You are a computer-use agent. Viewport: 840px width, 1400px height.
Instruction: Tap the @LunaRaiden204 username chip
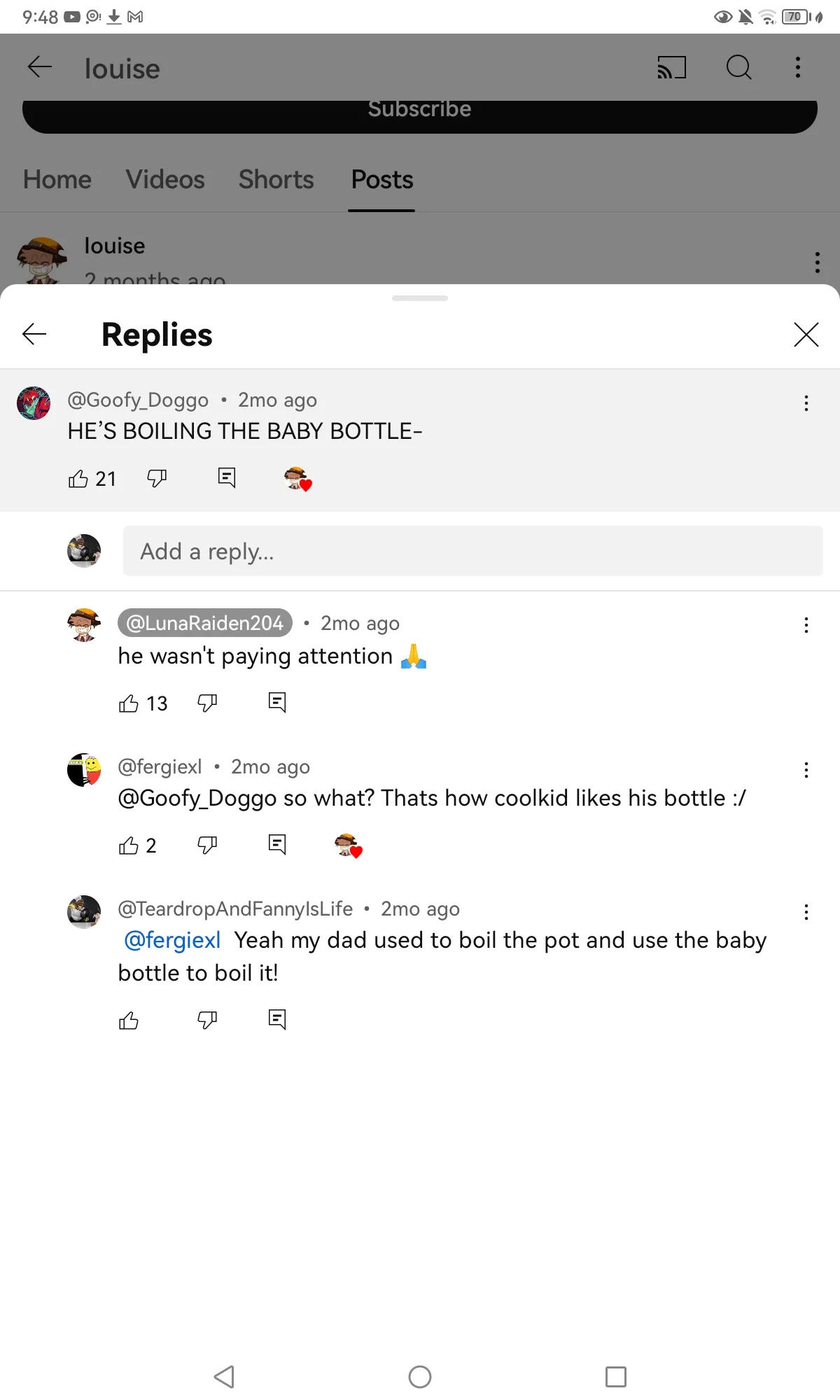coord(204,623)
